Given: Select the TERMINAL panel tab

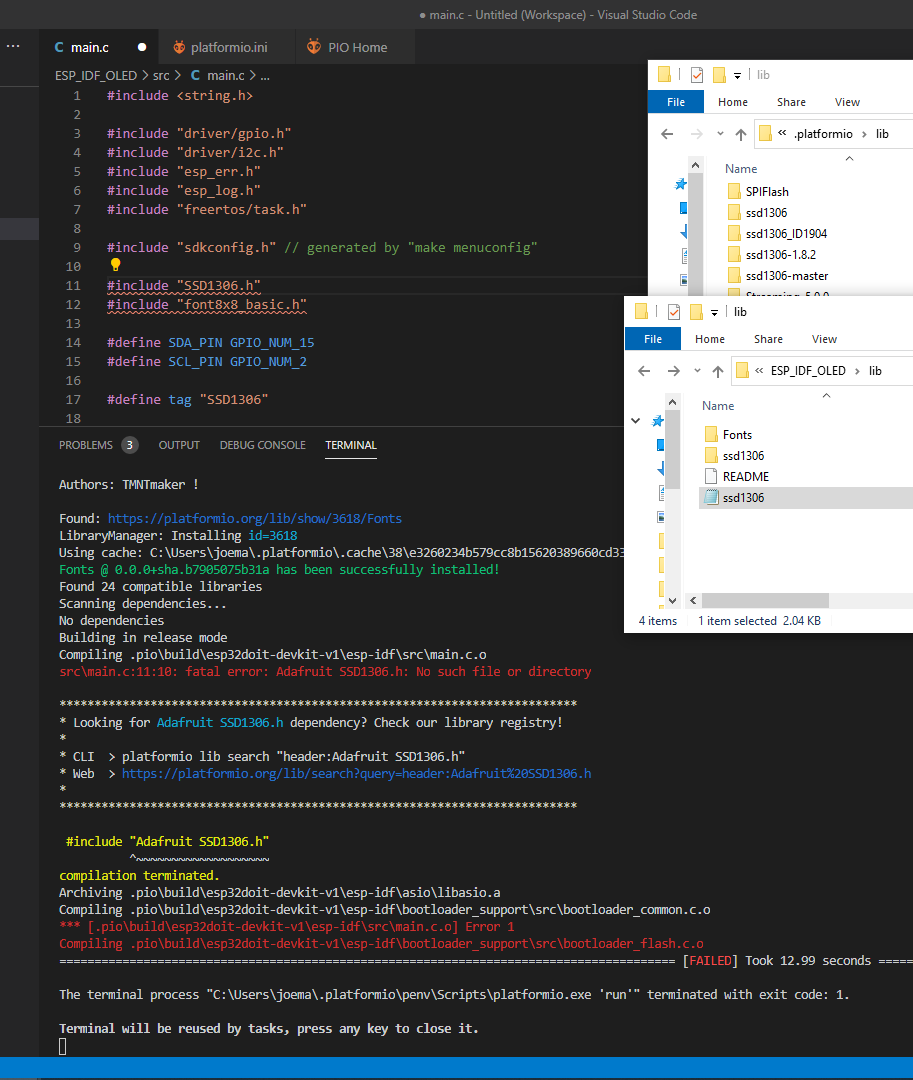Looking at the screenshot, I should click(x=350, y=445).
